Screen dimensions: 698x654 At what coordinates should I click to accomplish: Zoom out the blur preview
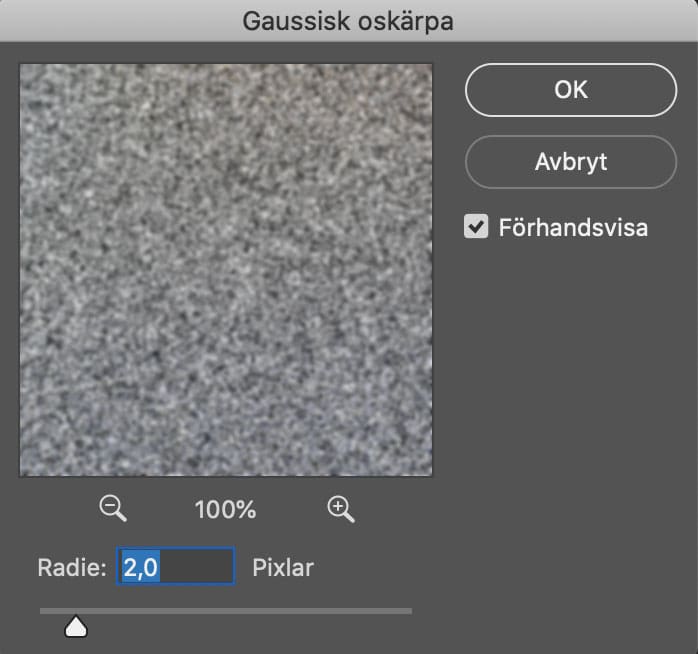(113, 508)
